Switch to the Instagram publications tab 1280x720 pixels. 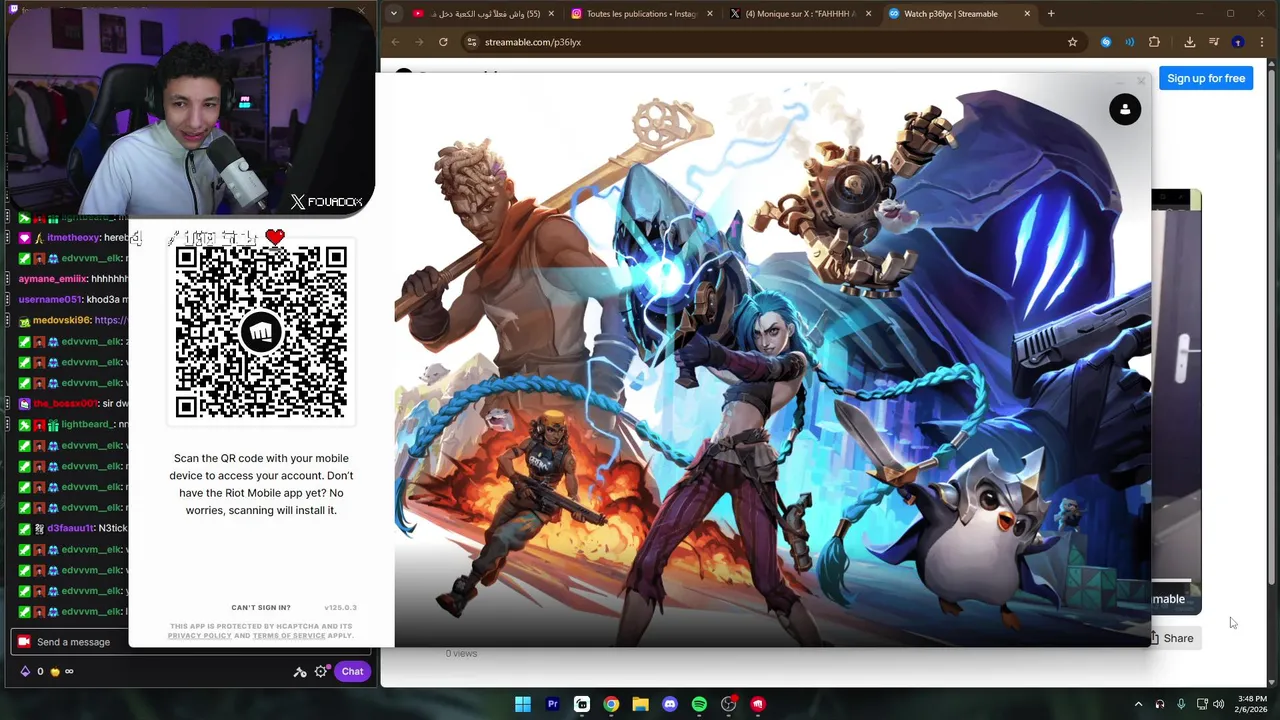[640, 14]
